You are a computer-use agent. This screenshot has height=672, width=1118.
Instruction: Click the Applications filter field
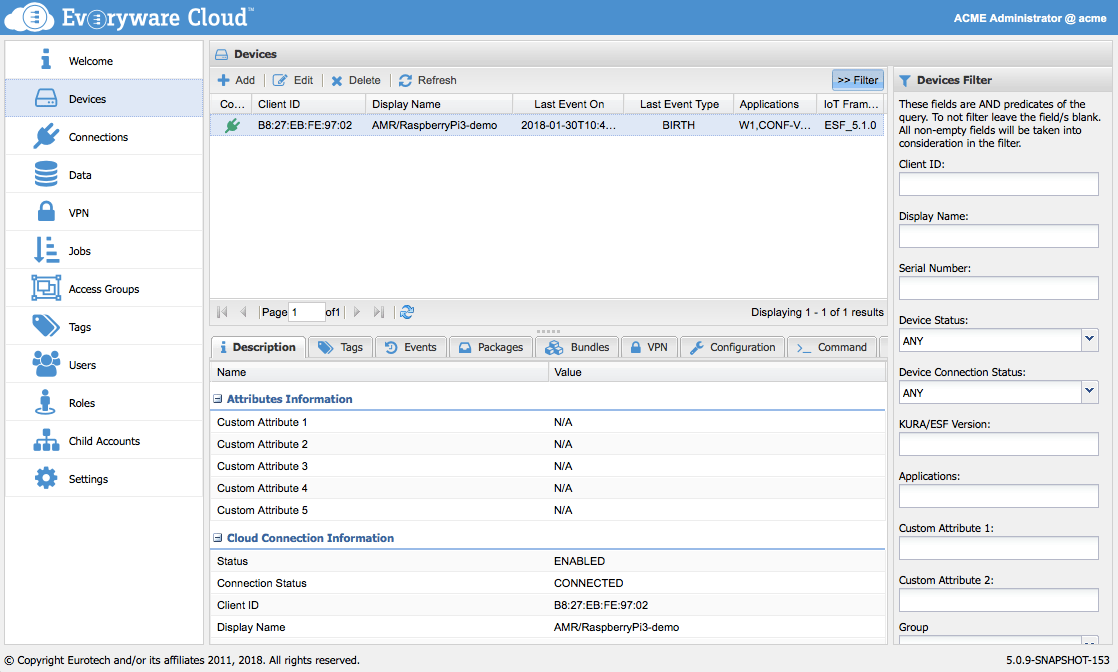click(x=998, y=496)
